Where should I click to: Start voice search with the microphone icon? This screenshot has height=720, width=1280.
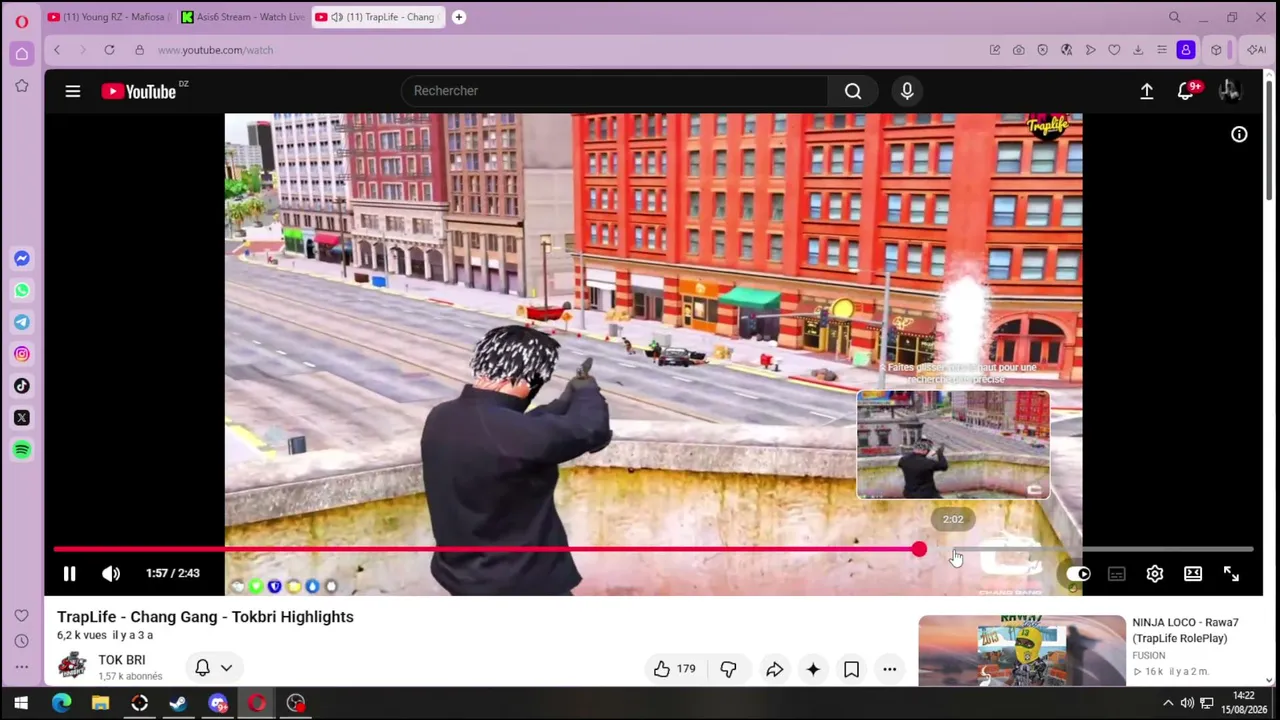907,91
